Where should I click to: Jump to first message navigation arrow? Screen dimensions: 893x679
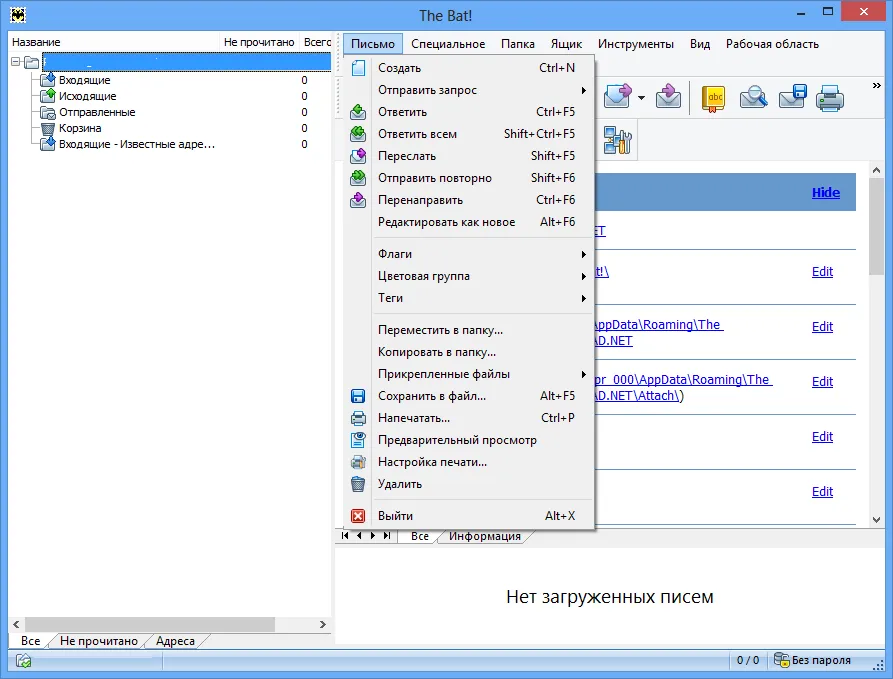(x=345, y=535)
